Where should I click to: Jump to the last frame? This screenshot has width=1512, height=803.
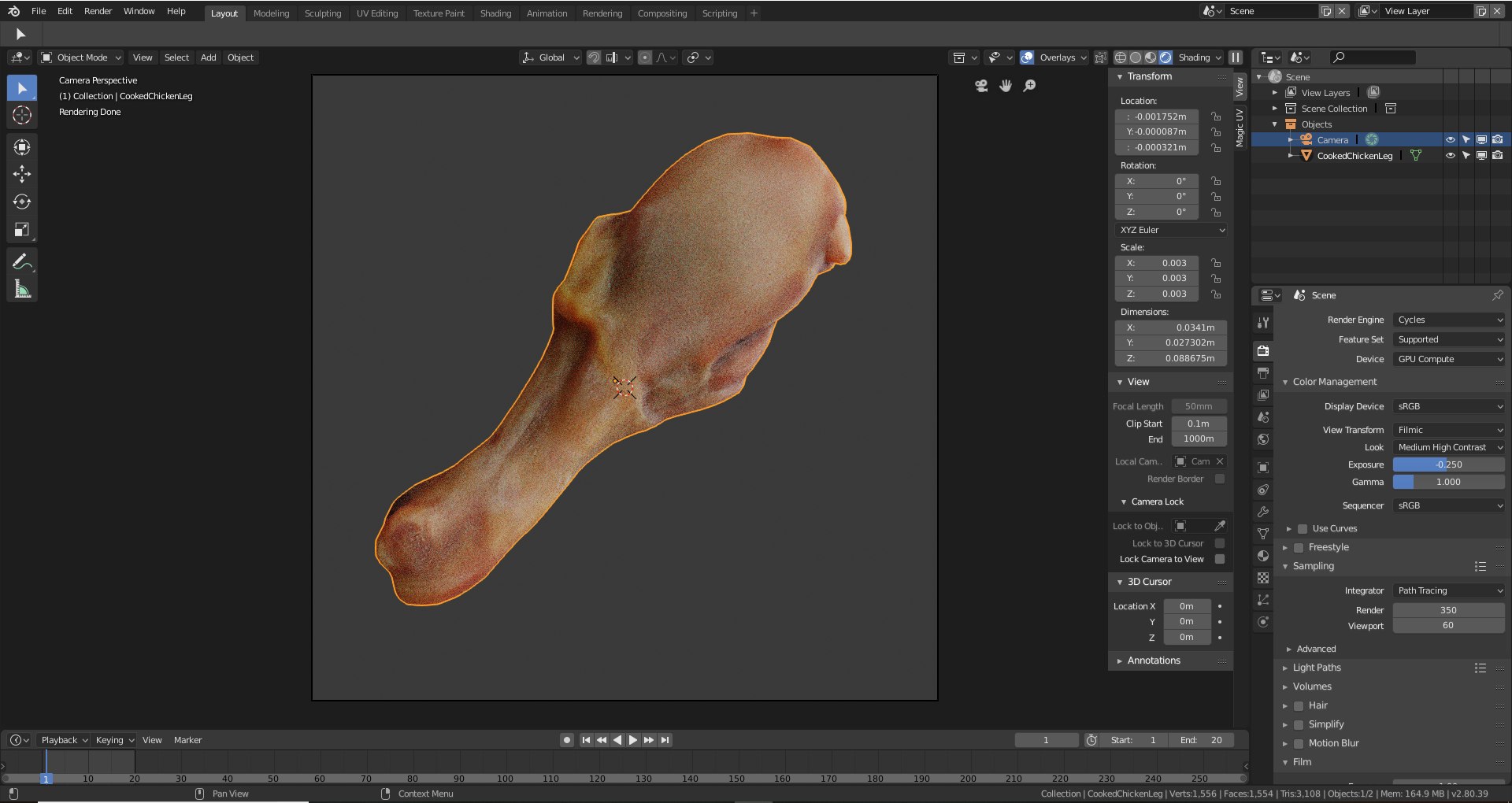click(665, 740)
